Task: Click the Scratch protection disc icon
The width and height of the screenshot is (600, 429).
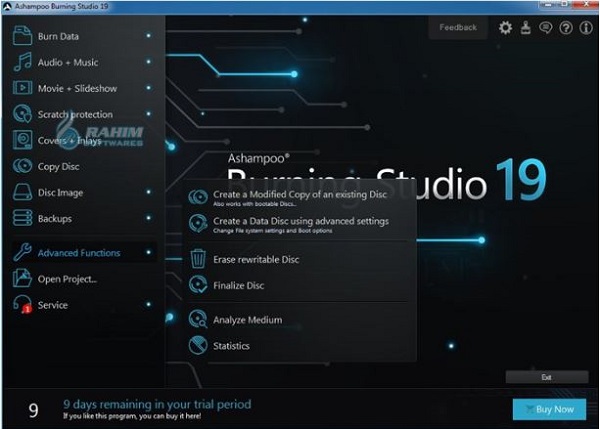Action: pos(22,114)
